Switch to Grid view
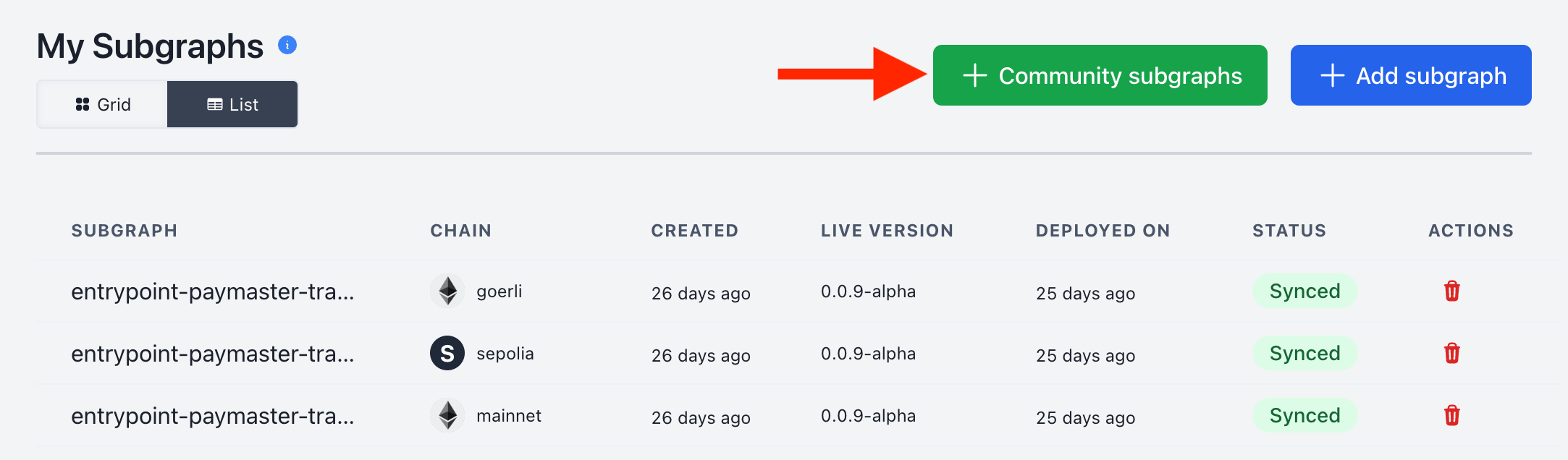The width and height of the screenshot is (1568, 460). click(x=103, y=105)
